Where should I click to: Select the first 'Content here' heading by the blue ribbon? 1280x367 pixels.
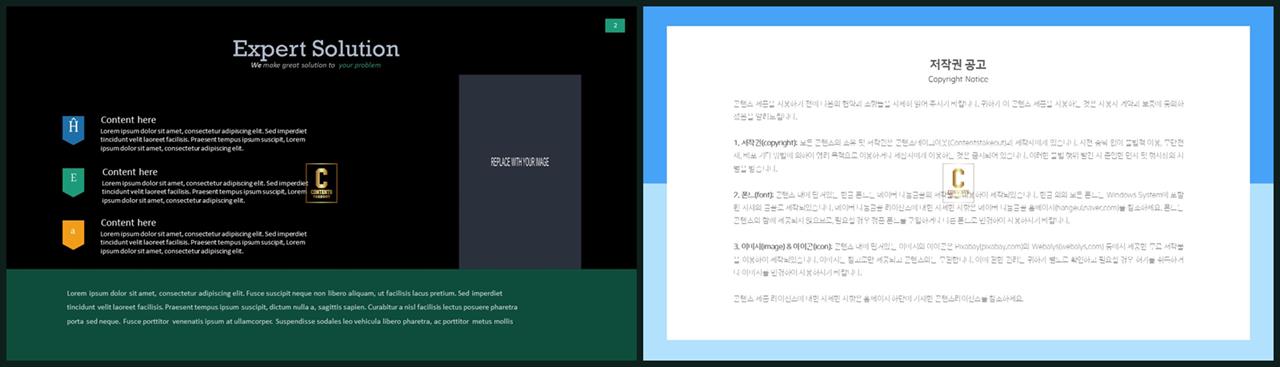tap(128, 120)
